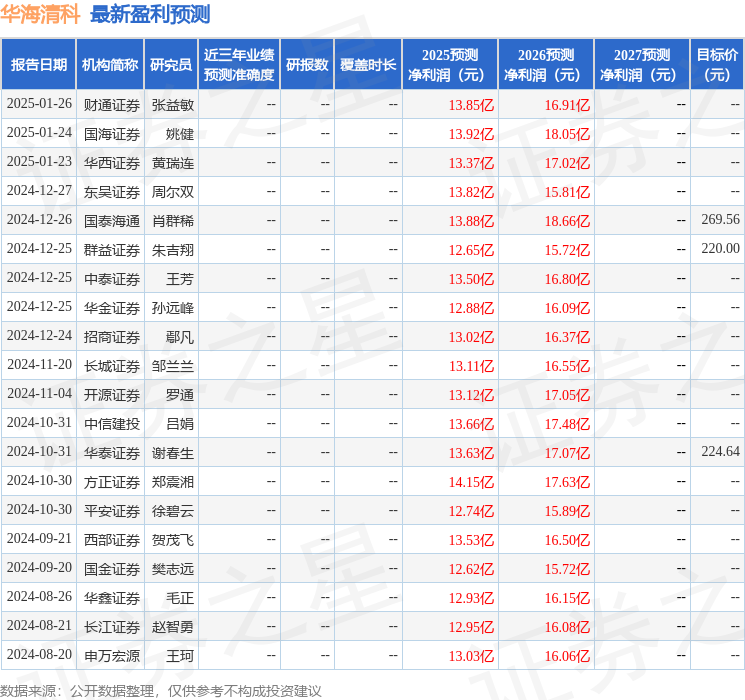
Task: Click the 2027预测净利润 column header
Action: coord(642,64)
